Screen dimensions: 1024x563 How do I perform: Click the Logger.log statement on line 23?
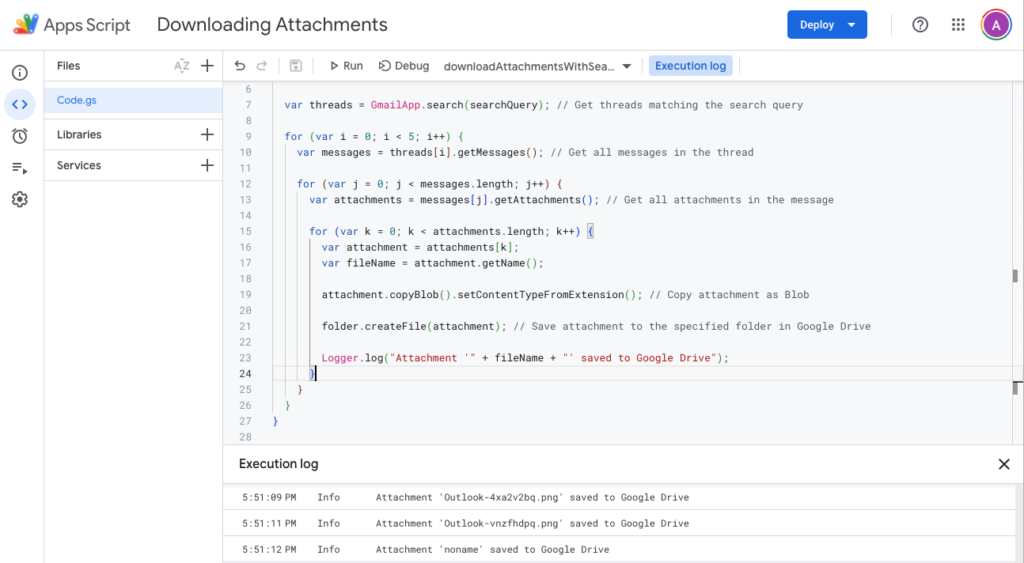coord(525,358)
